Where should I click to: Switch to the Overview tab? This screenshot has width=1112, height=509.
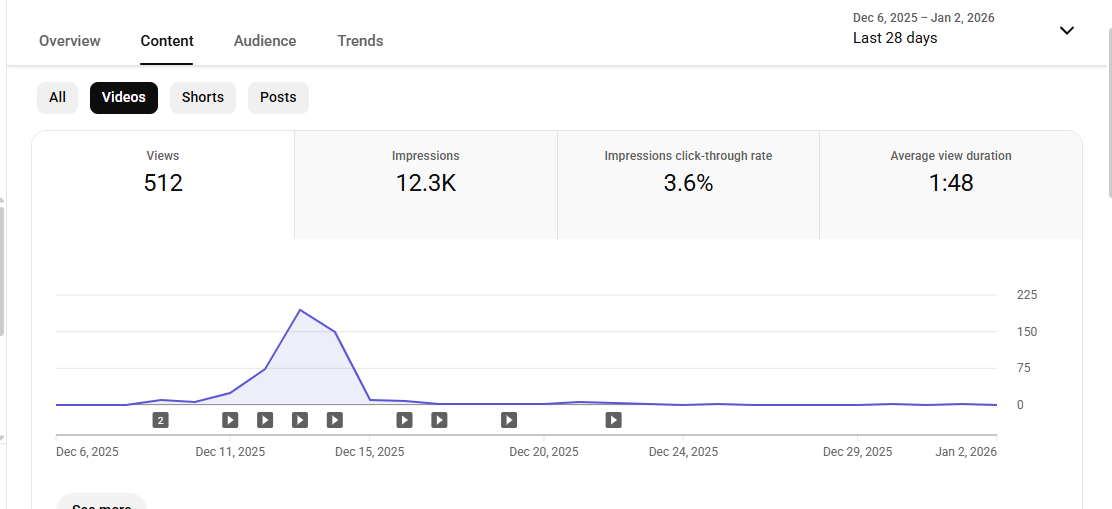70,41
